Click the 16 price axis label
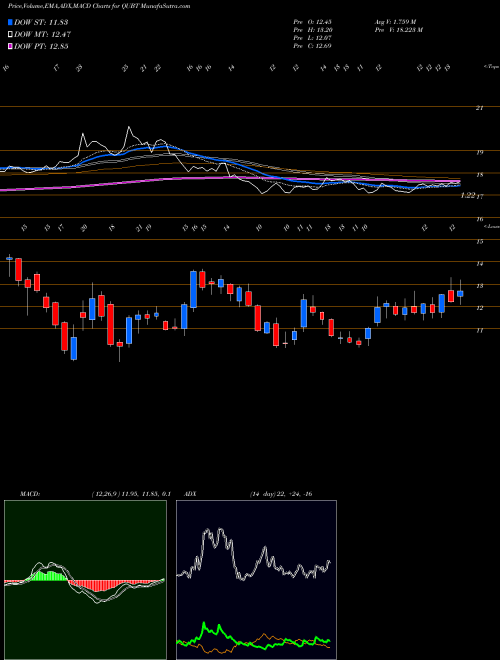 click(x=479, y=219)
